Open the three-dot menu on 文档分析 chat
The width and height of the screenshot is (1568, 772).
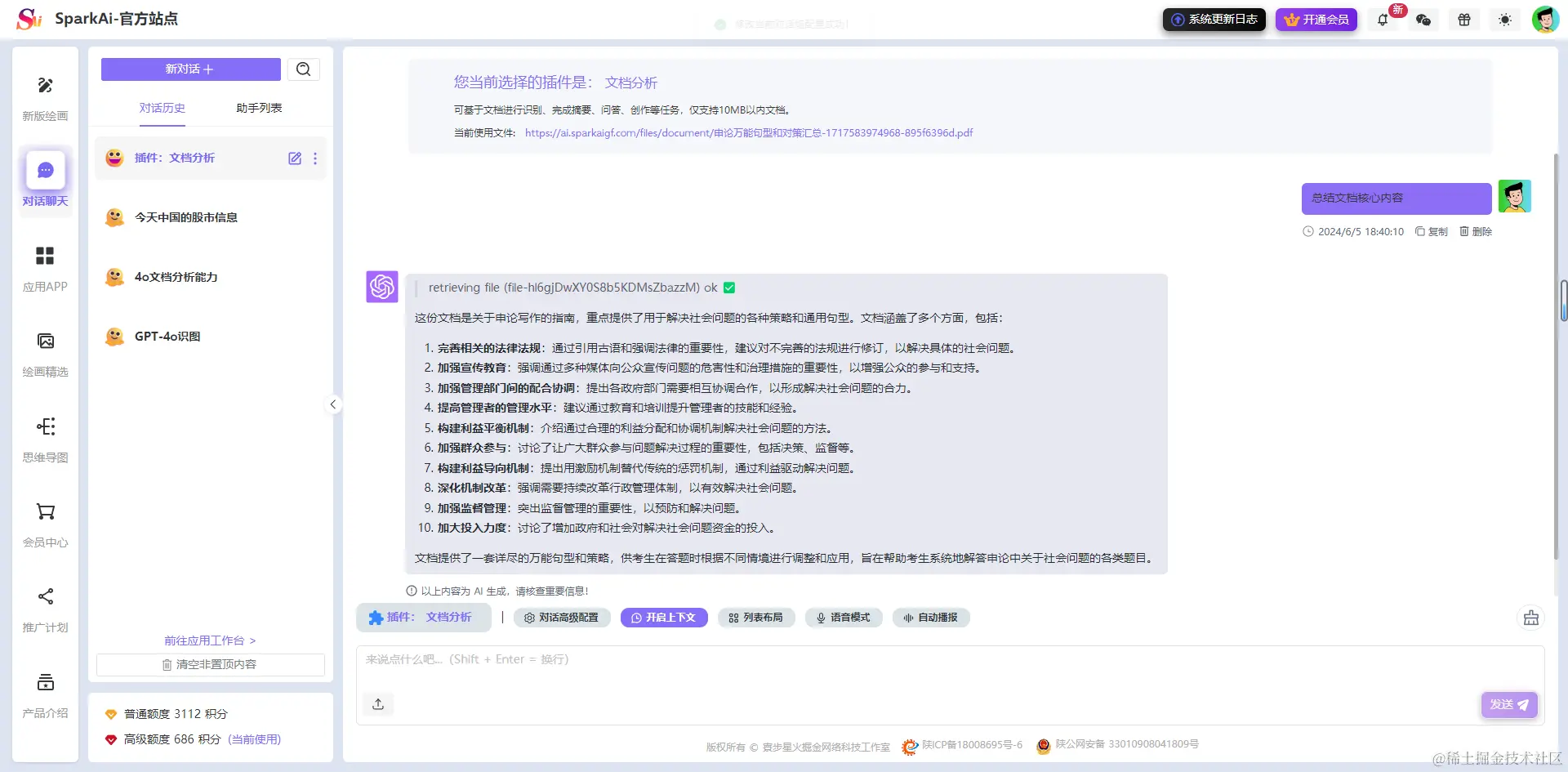tap(315, 158)
